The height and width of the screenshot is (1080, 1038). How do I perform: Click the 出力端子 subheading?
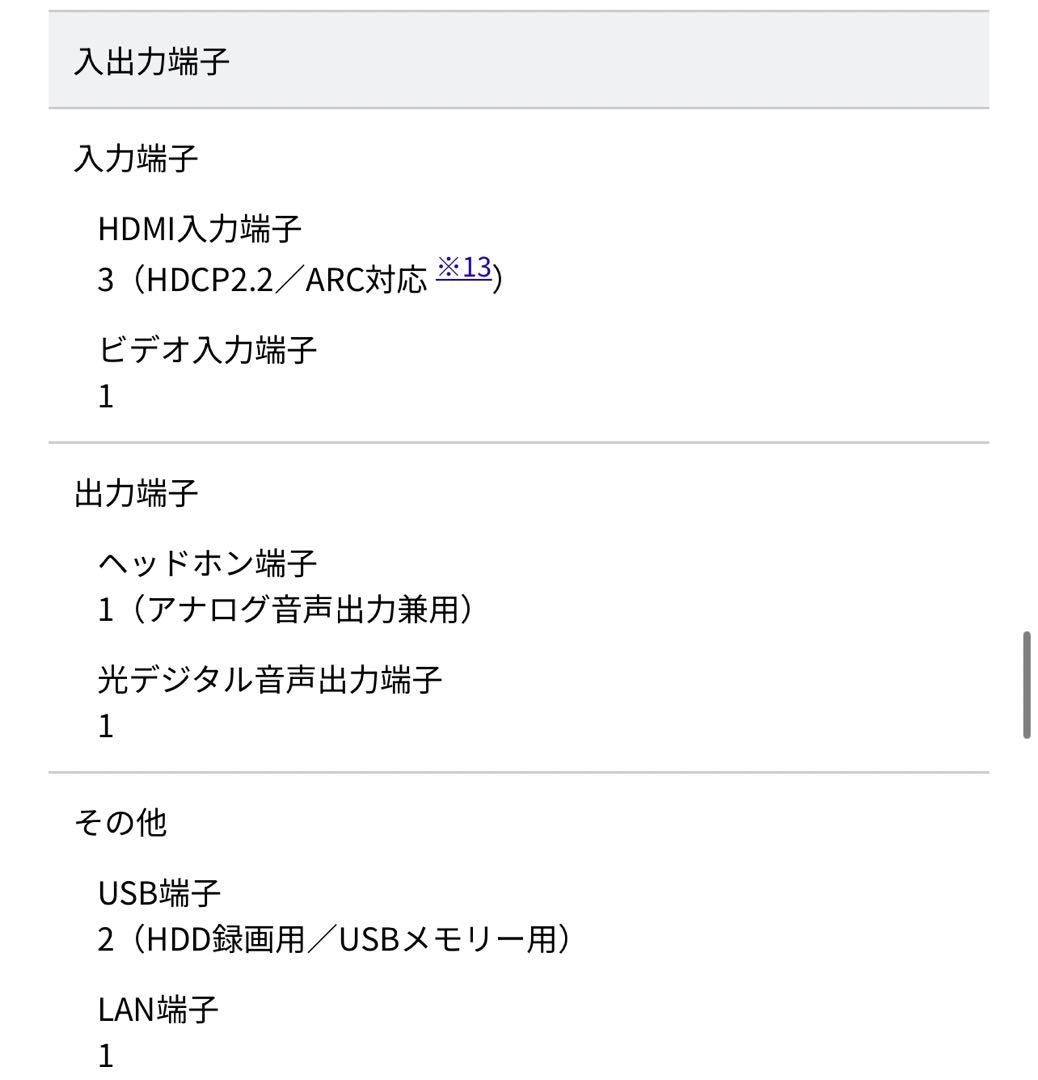(136, 493)
